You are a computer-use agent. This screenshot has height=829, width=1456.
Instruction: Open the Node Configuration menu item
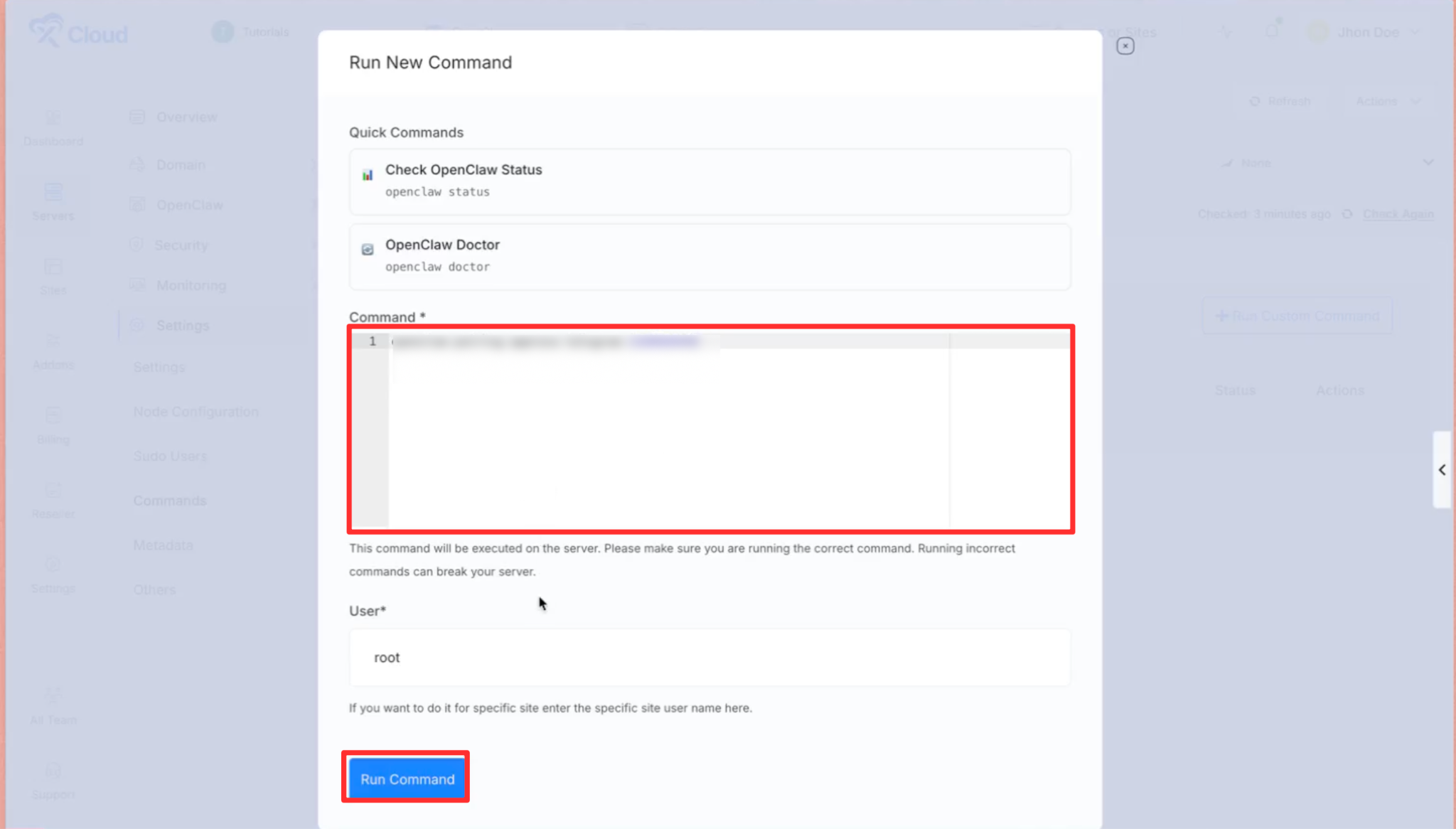pyautogui.click(x=196, y=412)
